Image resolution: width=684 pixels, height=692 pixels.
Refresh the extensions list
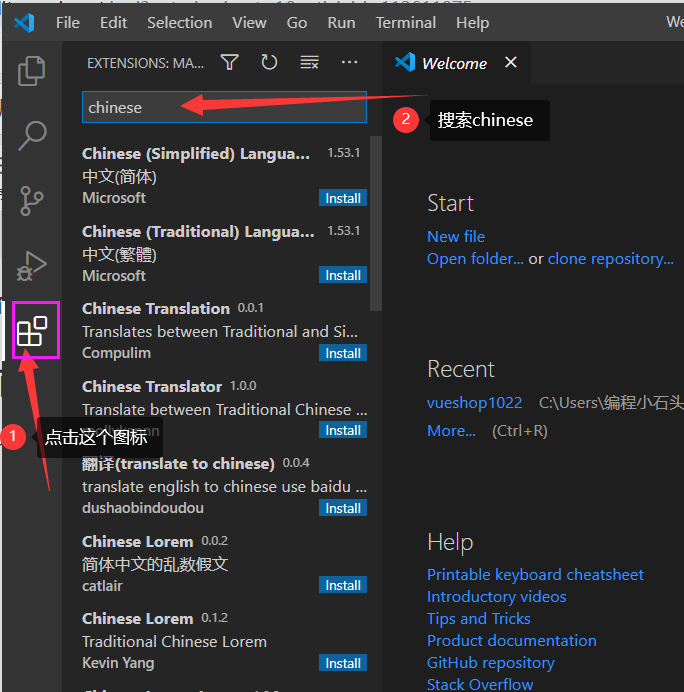pos(269,62)
